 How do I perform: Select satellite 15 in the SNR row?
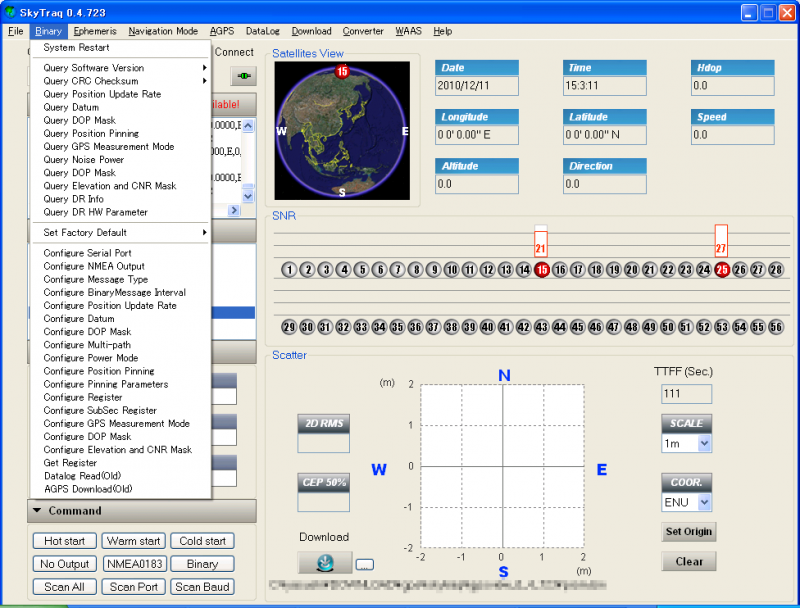[542, 270]
